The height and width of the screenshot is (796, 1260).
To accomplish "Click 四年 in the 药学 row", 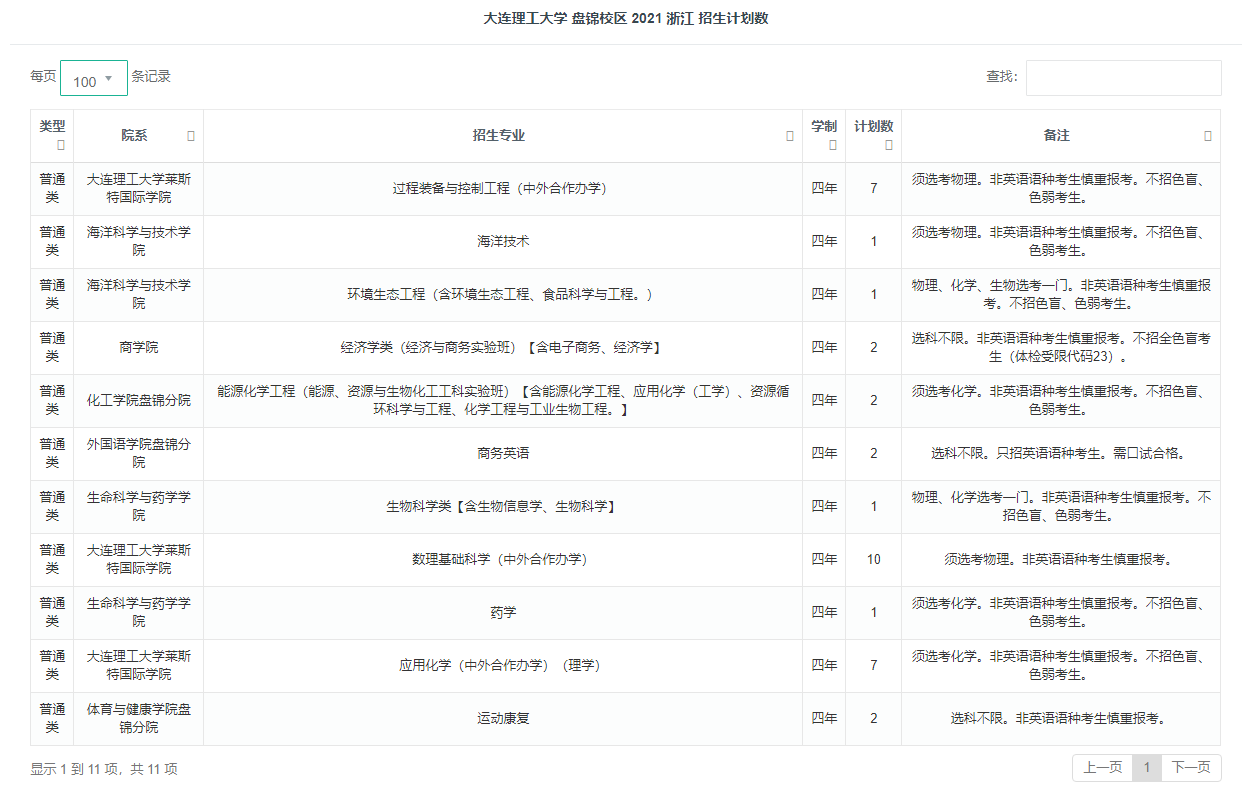I will point(824,612).
